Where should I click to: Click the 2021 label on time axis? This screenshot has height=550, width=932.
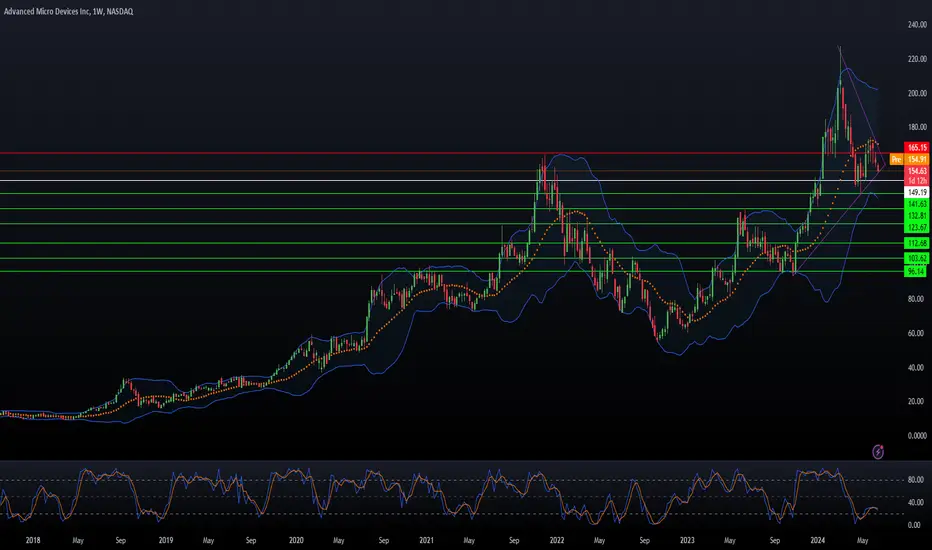[x=426, y=540]
